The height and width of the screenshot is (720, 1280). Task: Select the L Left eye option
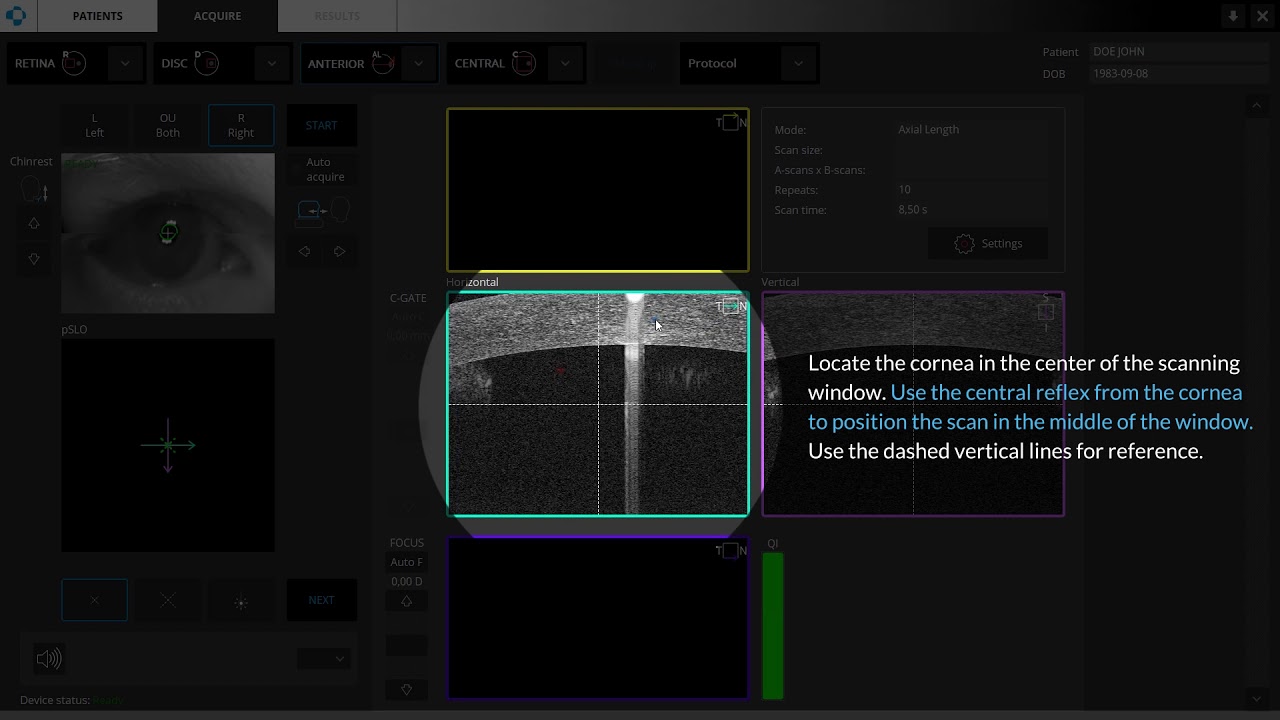pyautogui.click(x=94, y=125)
